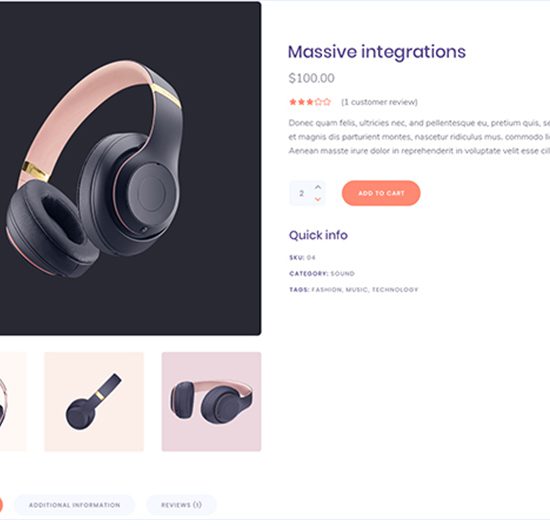Select the partially visible orange tab
This screenshot has width=550, height=526.
tap(1, 505)
